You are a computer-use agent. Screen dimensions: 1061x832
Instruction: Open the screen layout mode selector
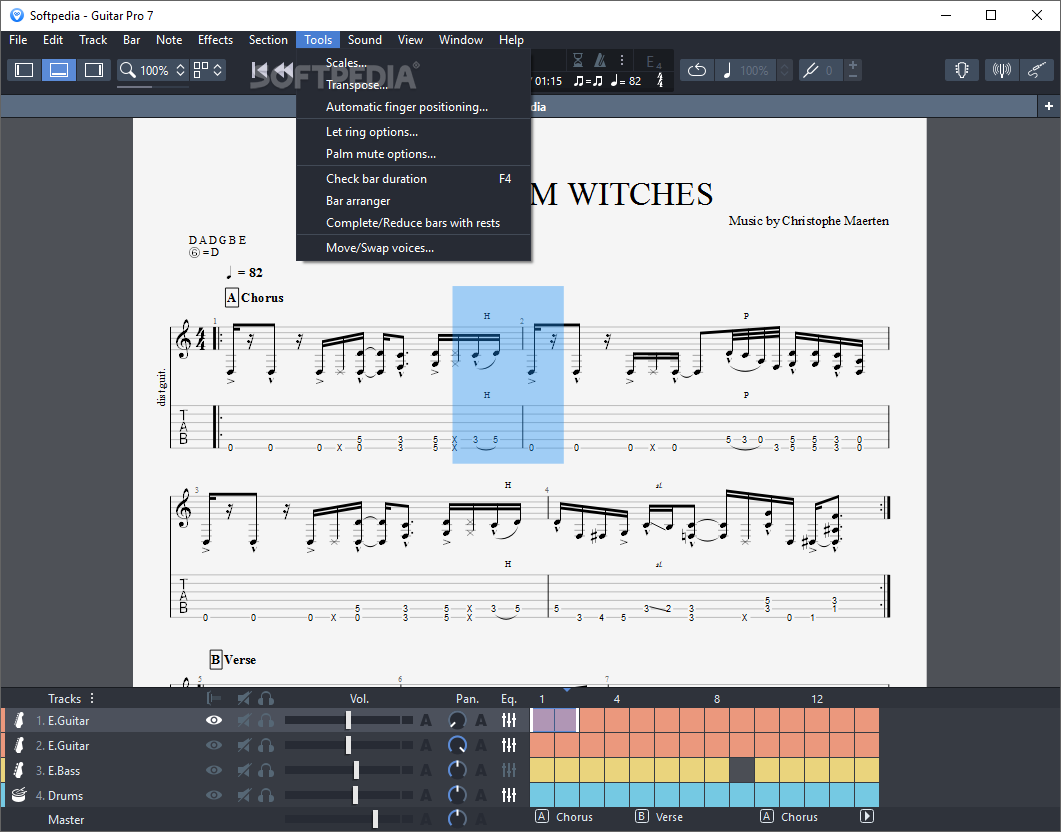pos(208,70)
